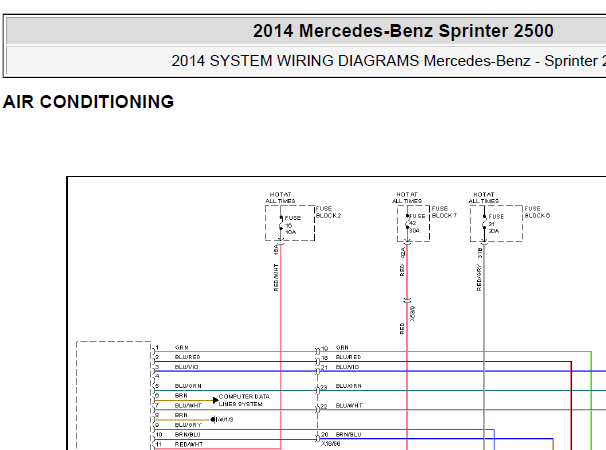This screenshot has height=450, width=606.
Task: Click 'HOT AT ALL TIMES' above Fuse Block 7
Action: (x=407, y=198)
